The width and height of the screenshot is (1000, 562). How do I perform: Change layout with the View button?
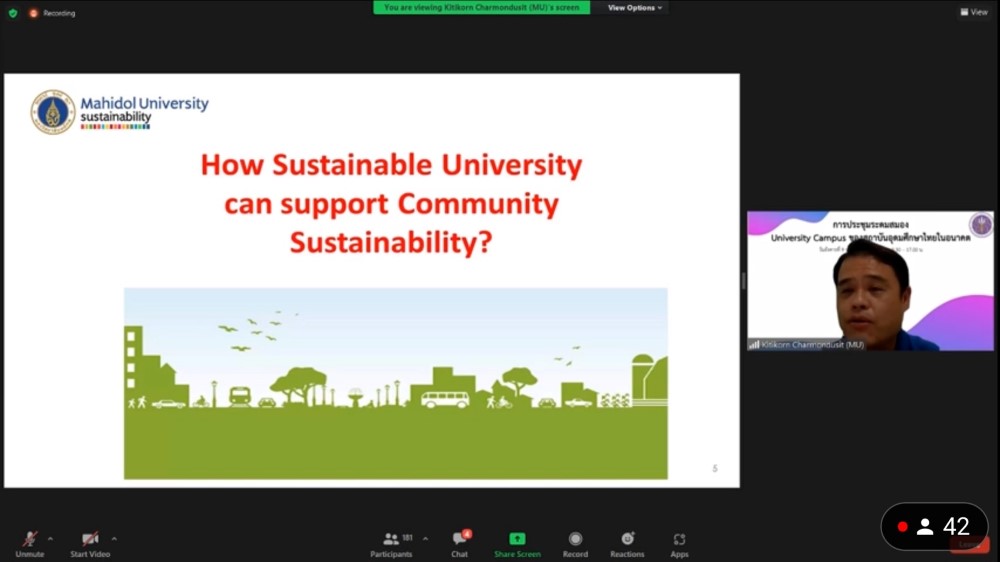[x=973, y=12]
